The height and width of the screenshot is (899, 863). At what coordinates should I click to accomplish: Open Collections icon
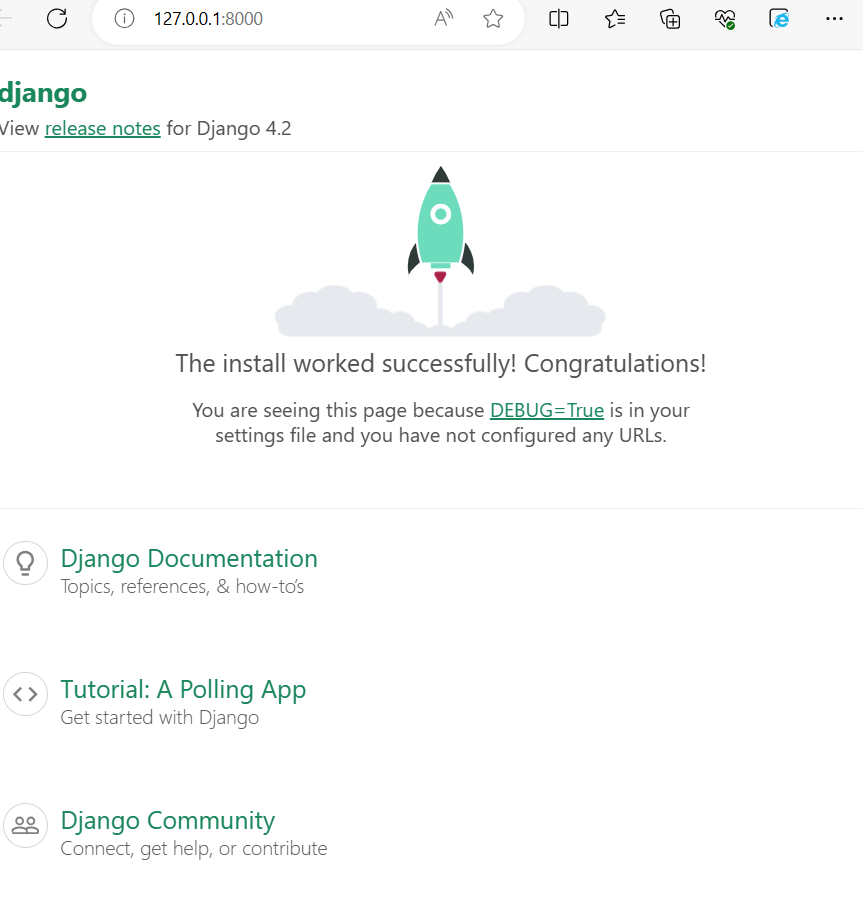[x=670, y=18]
